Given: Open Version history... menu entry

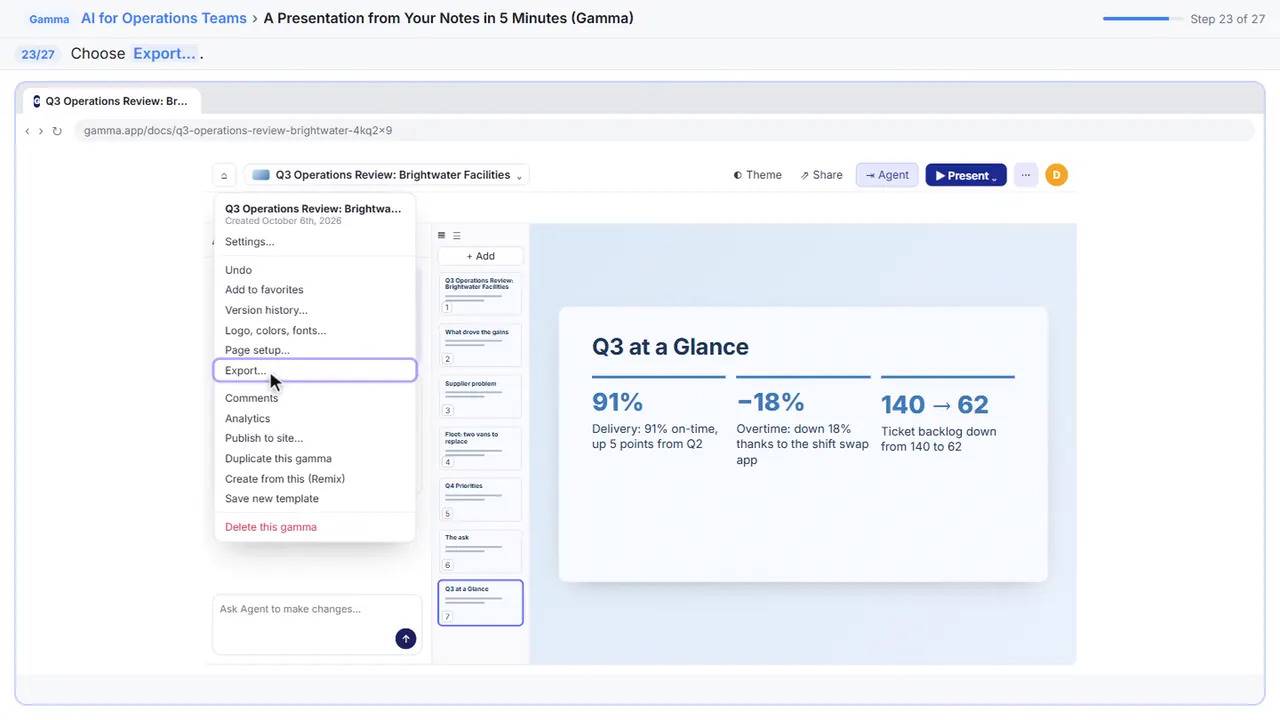Looking at the screenshot, I should pyautogui.click(x=315, y=310).
